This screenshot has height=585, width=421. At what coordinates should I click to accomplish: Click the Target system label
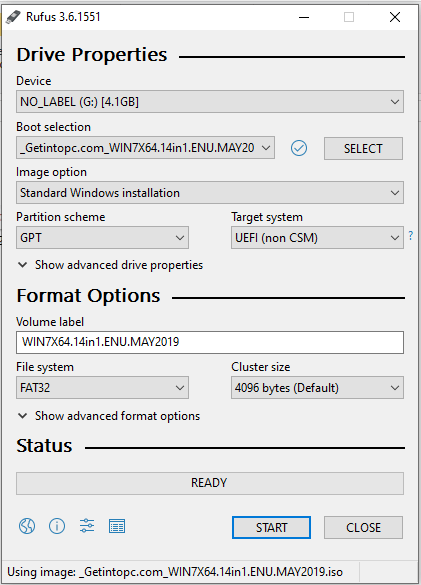(x=267, y=217)
